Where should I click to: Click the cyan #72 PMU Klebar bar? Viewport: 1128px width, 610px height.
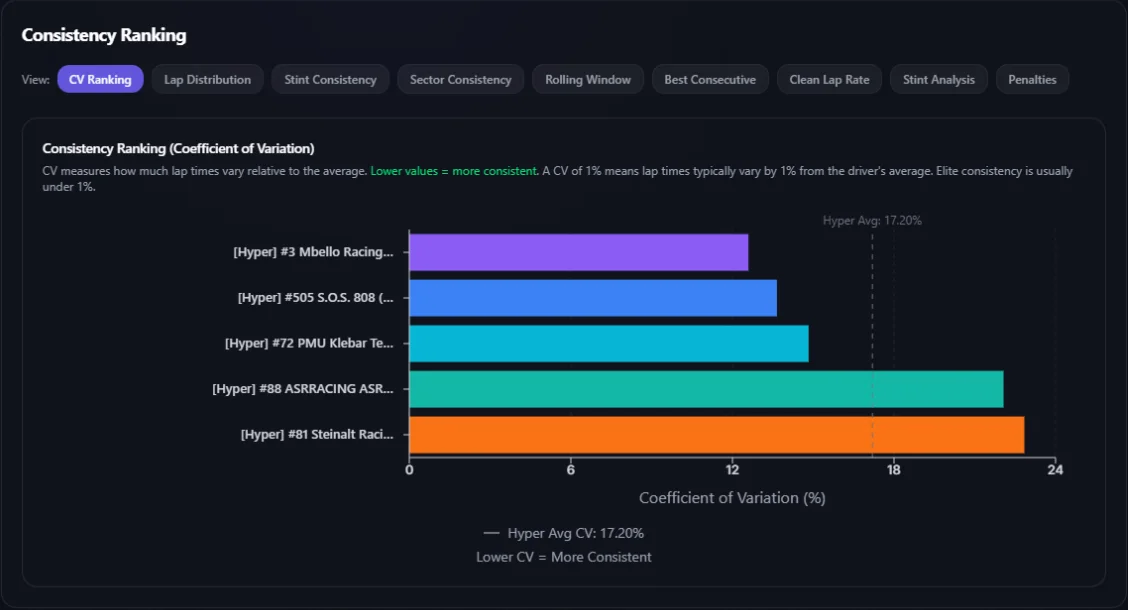tap(609, 343)
